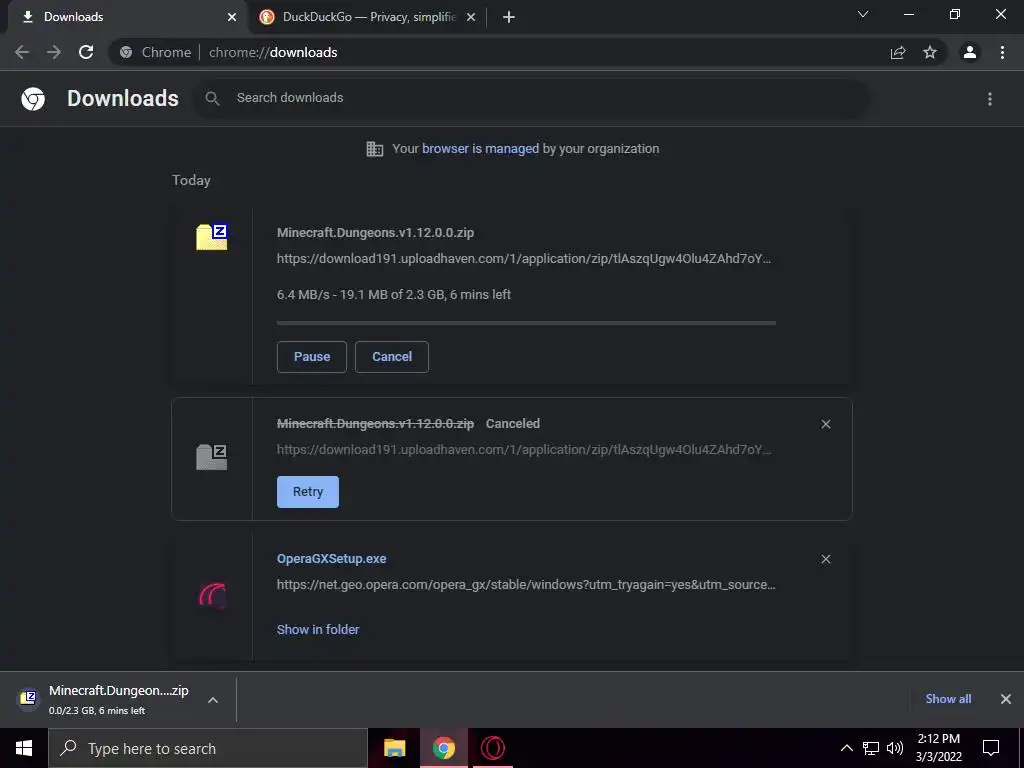
Task: Click the volume speaker tray icon
Action: (895, 748)
